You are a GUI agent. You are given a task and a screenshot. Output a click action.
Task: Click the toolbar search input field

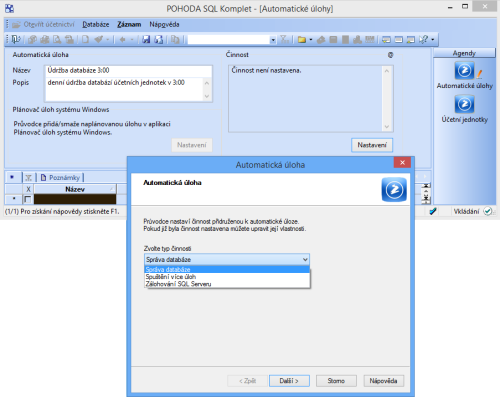coord(229,40)
